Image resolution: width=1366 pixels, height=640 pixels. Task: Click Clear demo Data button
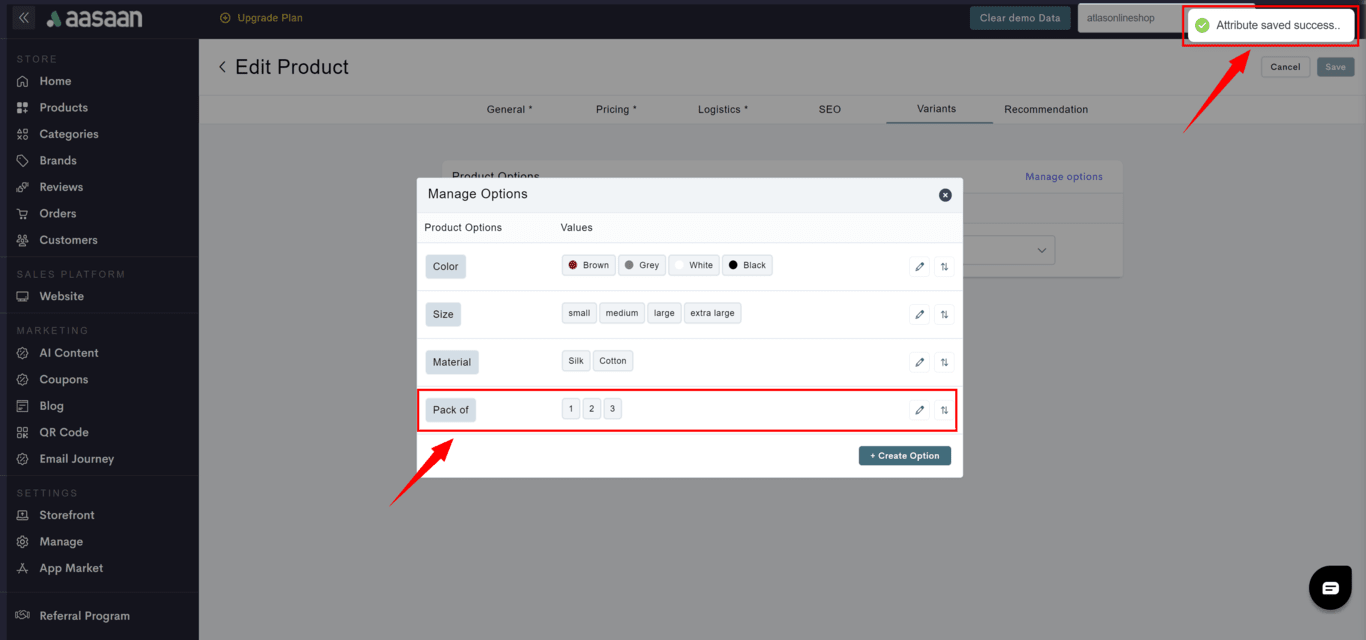1019,18
